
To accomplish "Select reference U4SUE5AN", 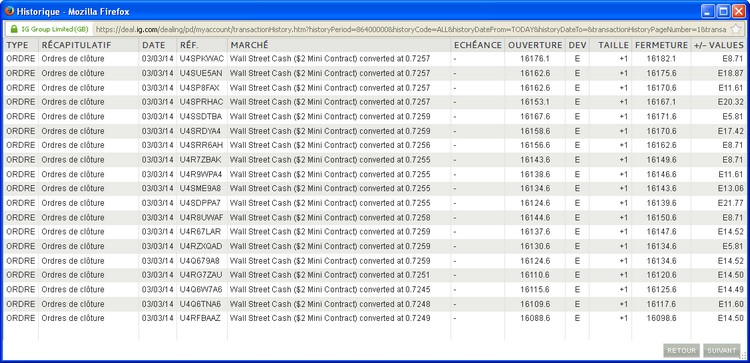I will pyautogui.click(x=201, y=73).
